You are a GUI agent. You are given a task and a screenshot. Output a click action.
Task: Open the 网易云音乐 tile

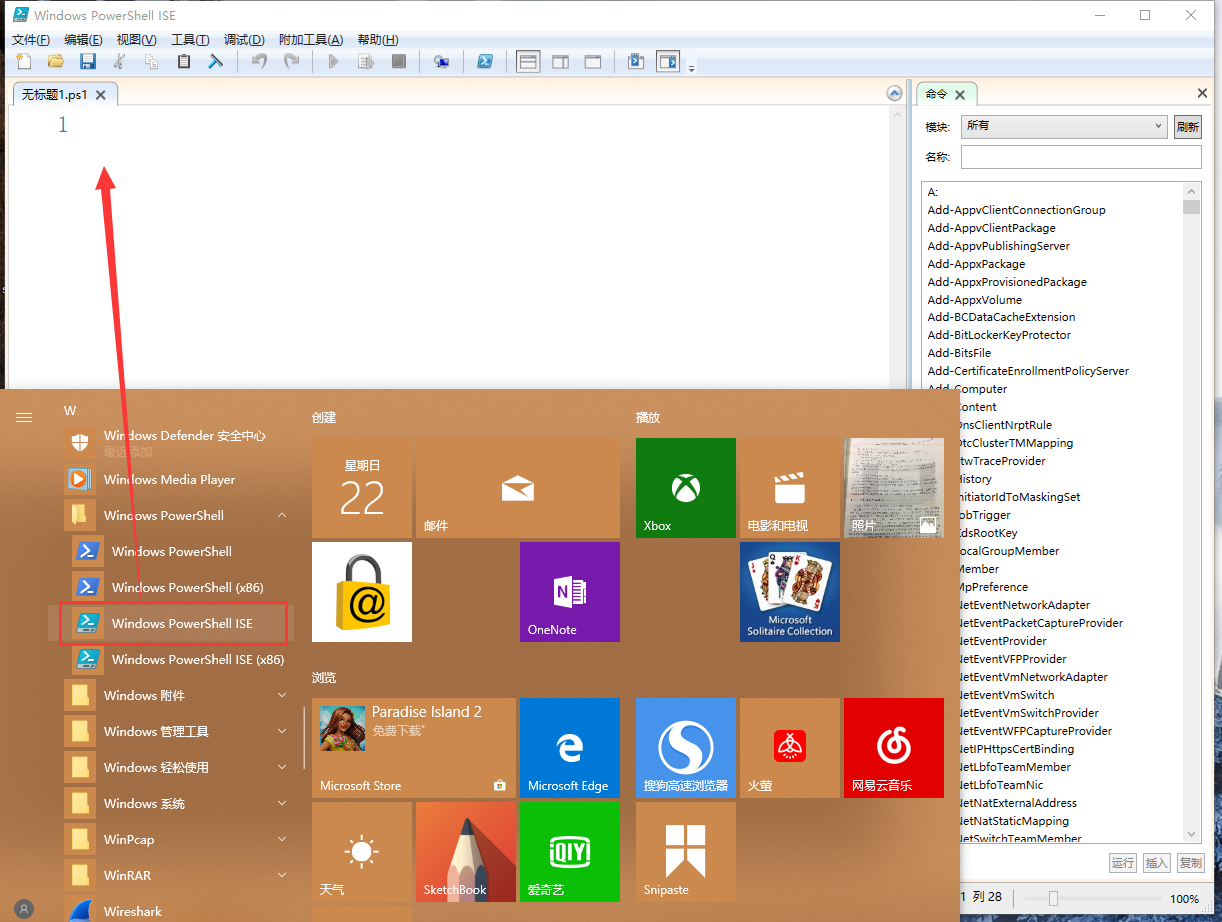894,748
